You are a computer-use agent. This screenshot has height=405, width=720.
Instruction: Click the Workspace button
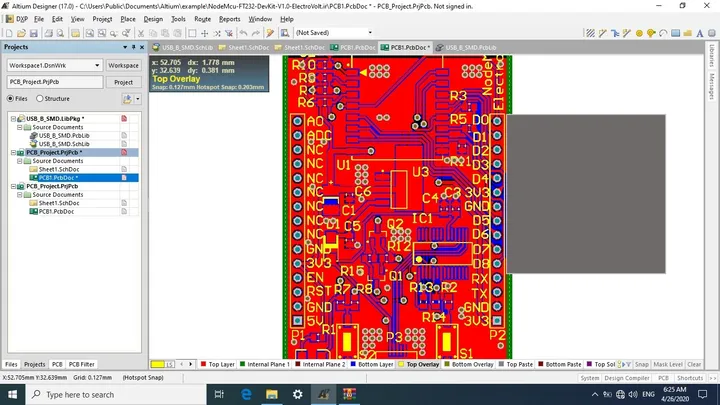(x=124, y=65)
